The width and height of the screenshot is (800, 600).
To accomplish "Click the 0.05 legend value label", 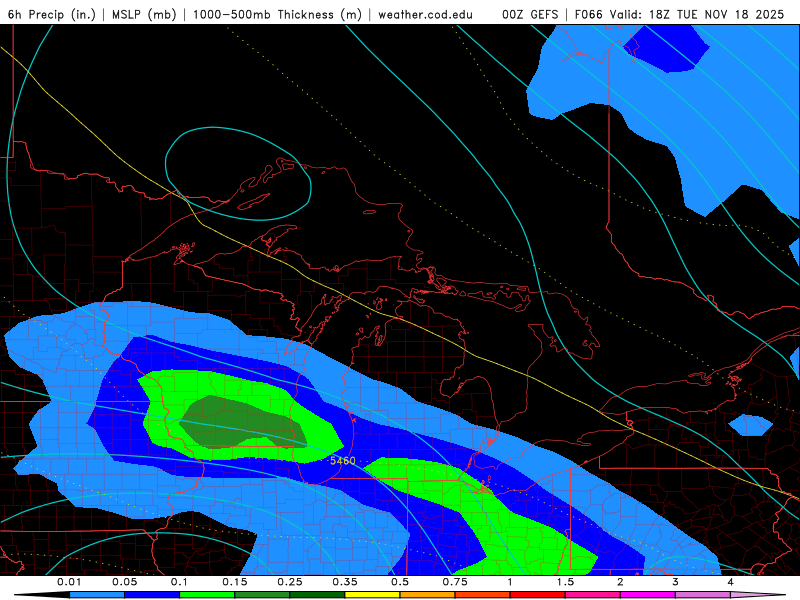I will point(124,582).
